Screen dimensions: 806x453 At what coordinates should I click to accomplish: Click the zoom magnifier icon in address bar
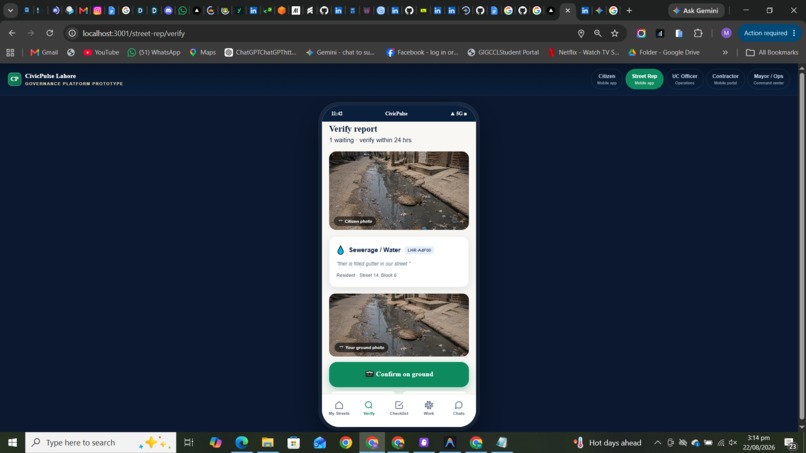click(x=597, y=33)
